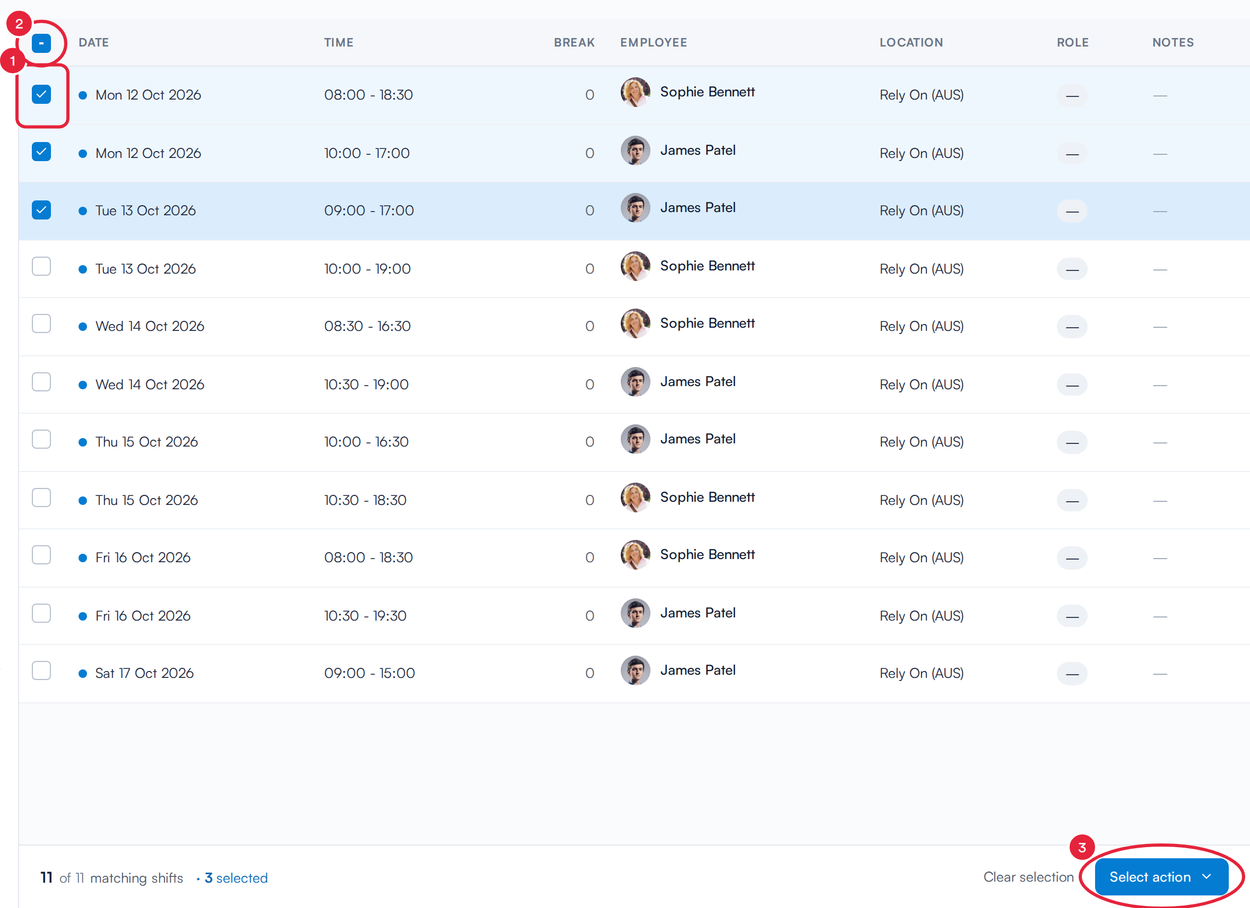
Task: Click the time 08:30 - 16:30
Action: point(367,326)
